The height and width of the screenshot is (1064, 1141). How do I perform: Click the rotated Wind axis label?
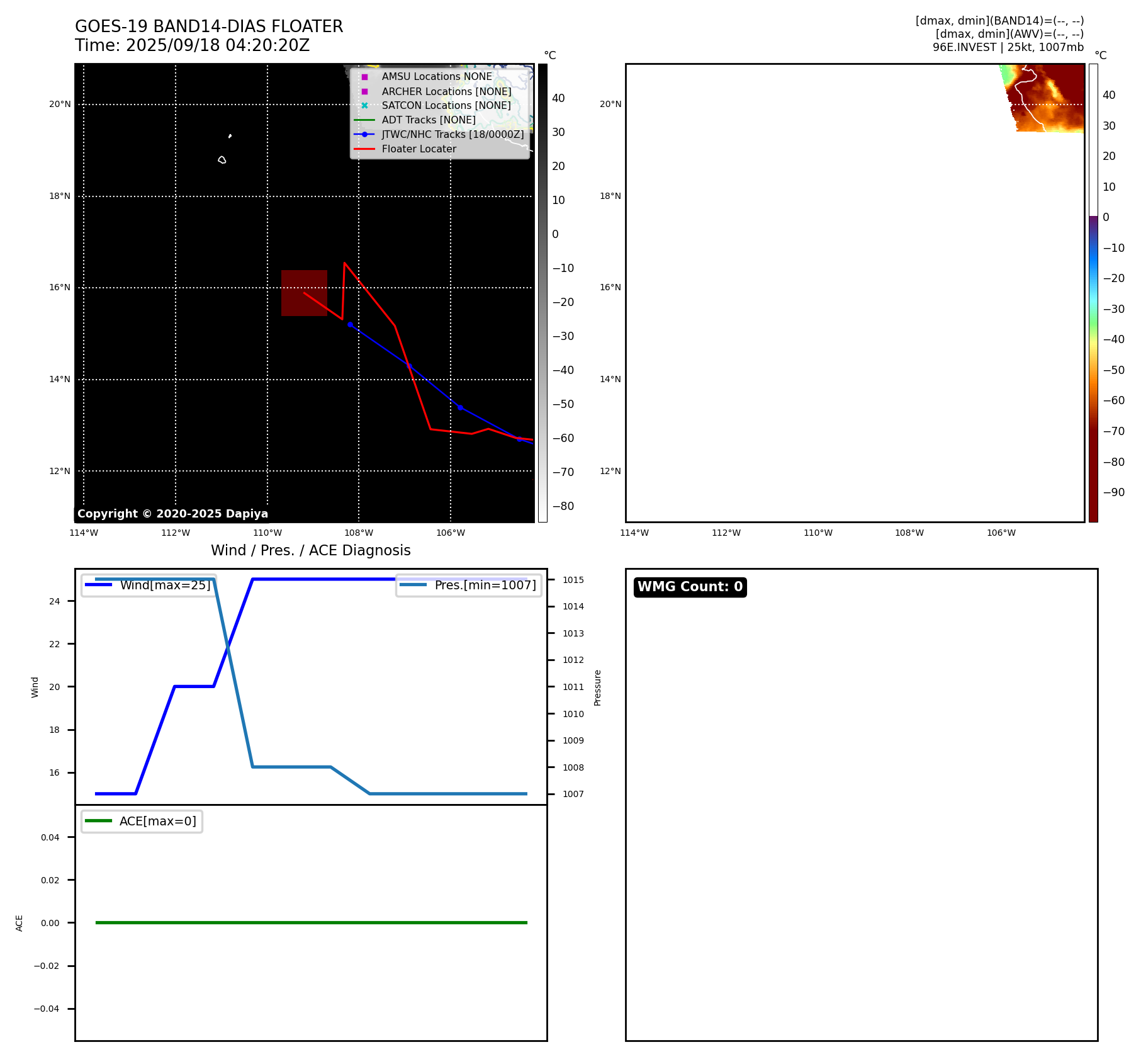click(x=35, y=687)
